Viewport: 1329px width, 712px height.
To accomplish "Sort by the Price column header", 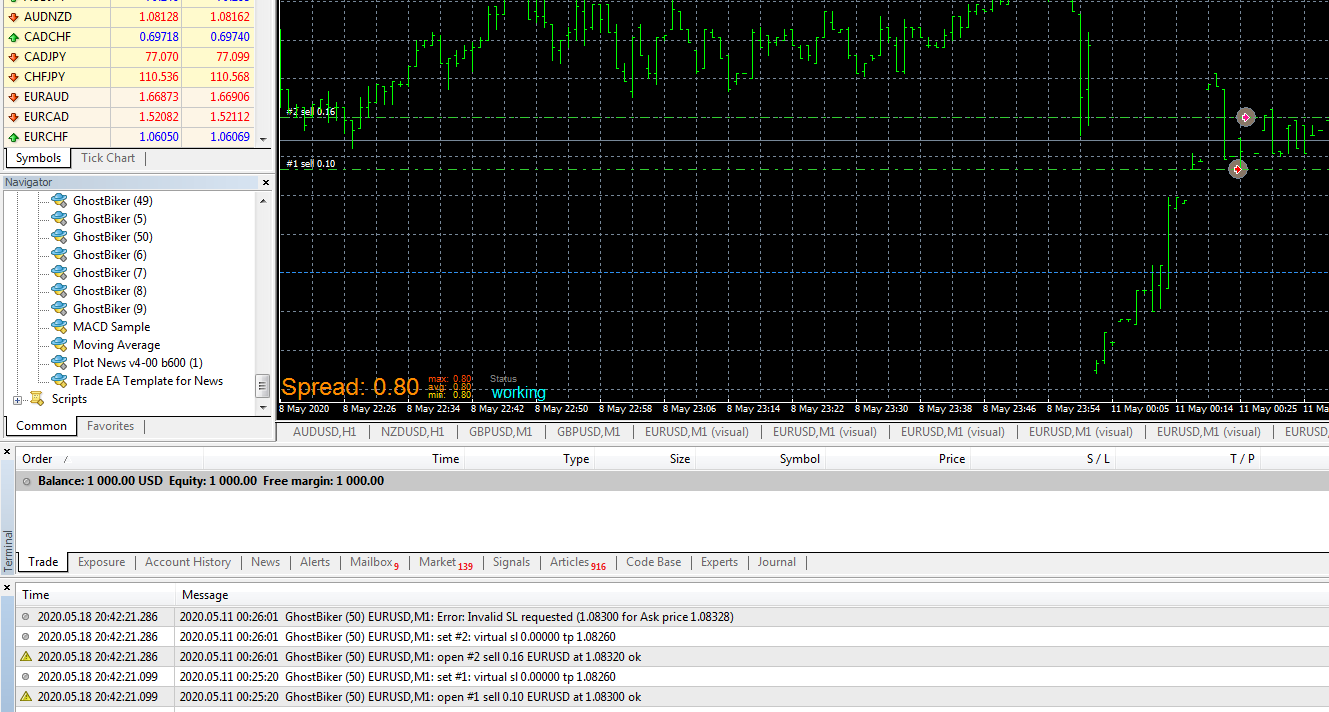I will tap(898, 459).
